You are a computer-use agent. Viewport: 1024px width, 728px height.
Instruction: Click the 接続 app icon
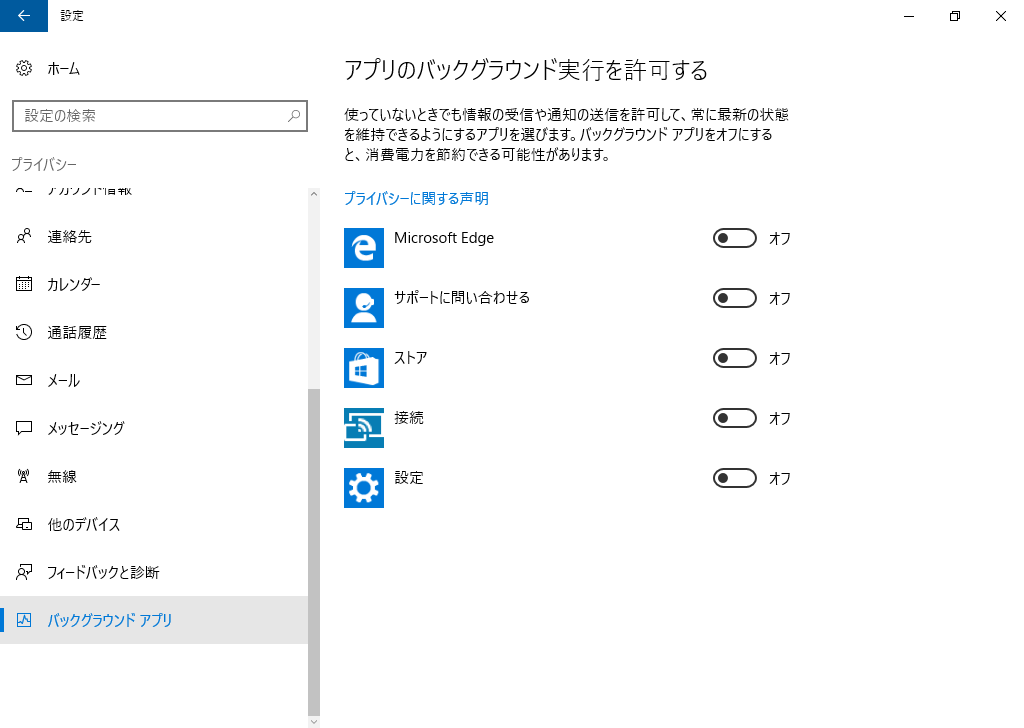point(364,428)
